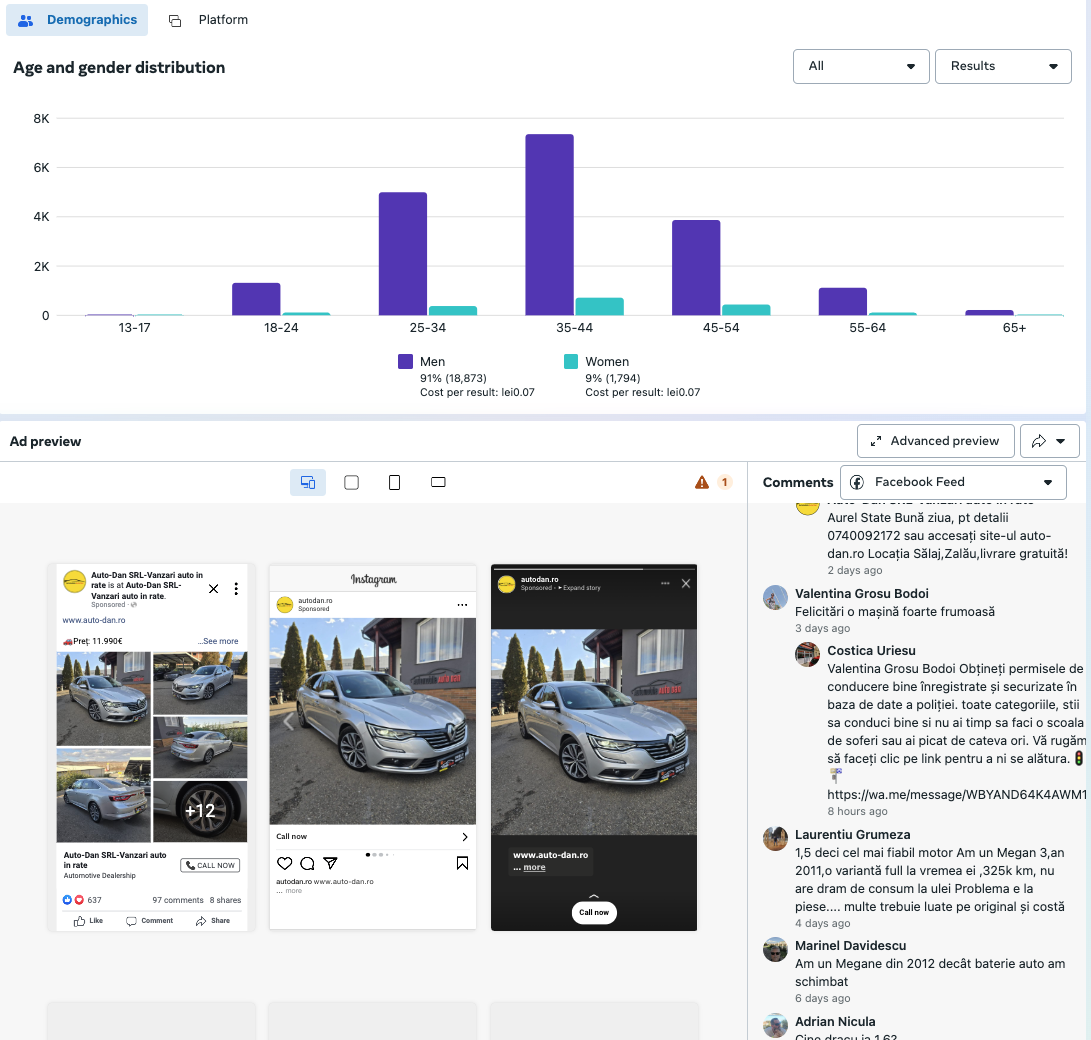This screenshot has height=1040, width=1091.
Task: Click the +12 more photos thumbnail
Action: (200, 811)
